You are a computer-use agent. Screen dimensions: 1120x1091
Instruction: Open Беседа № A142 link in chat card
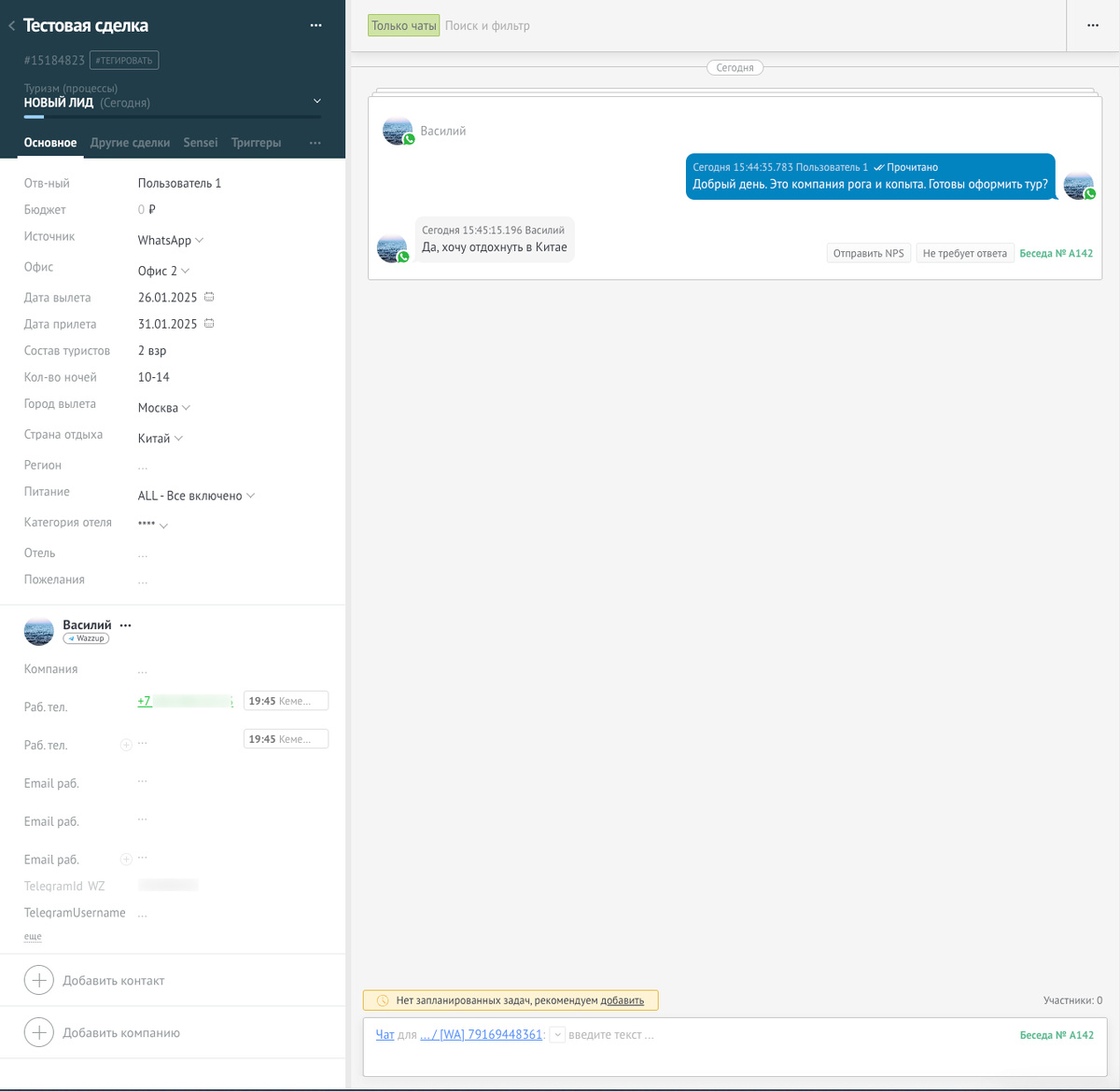[1056, 253]
